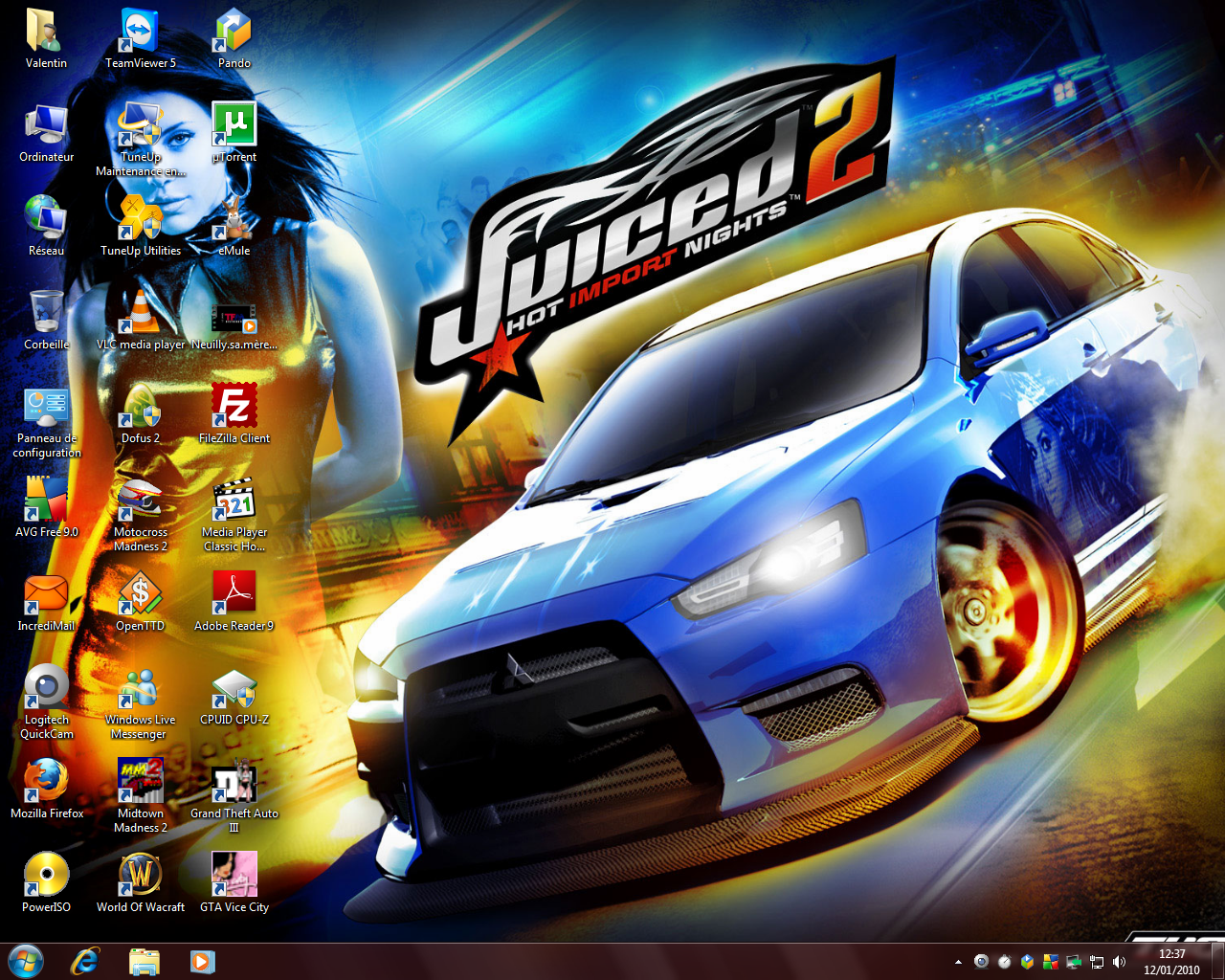Launch the PowerISO shortcut

coord(46,882)
